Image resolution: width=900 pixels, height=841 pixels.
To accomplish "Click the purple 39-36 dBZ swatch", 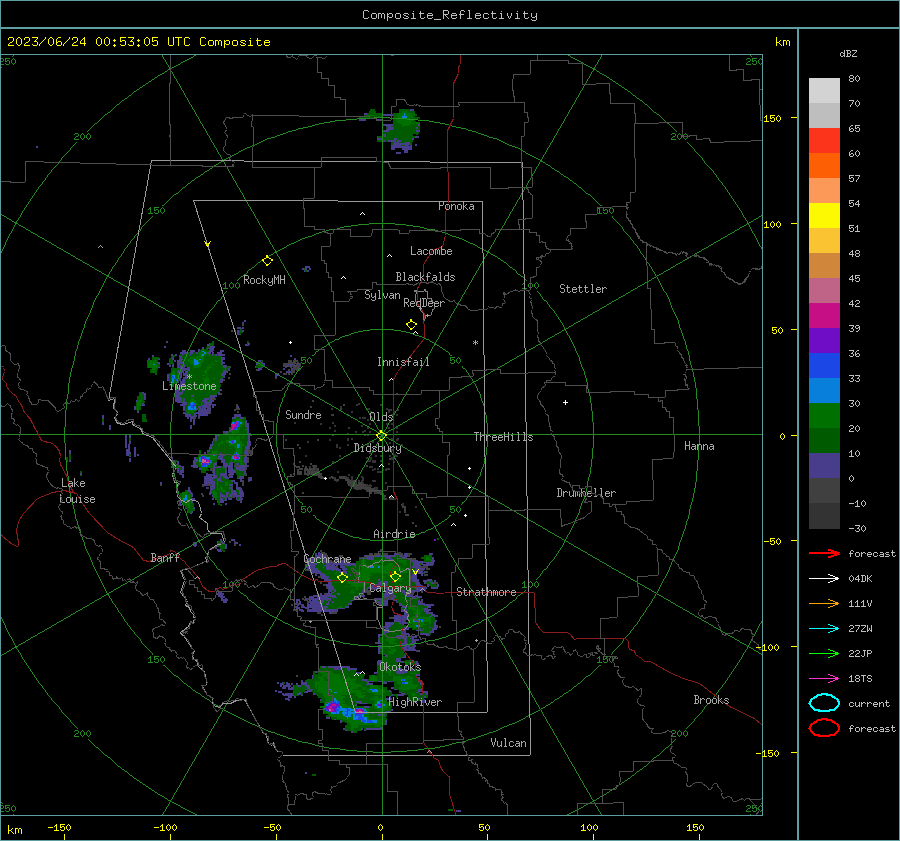I will coord(824,341).
